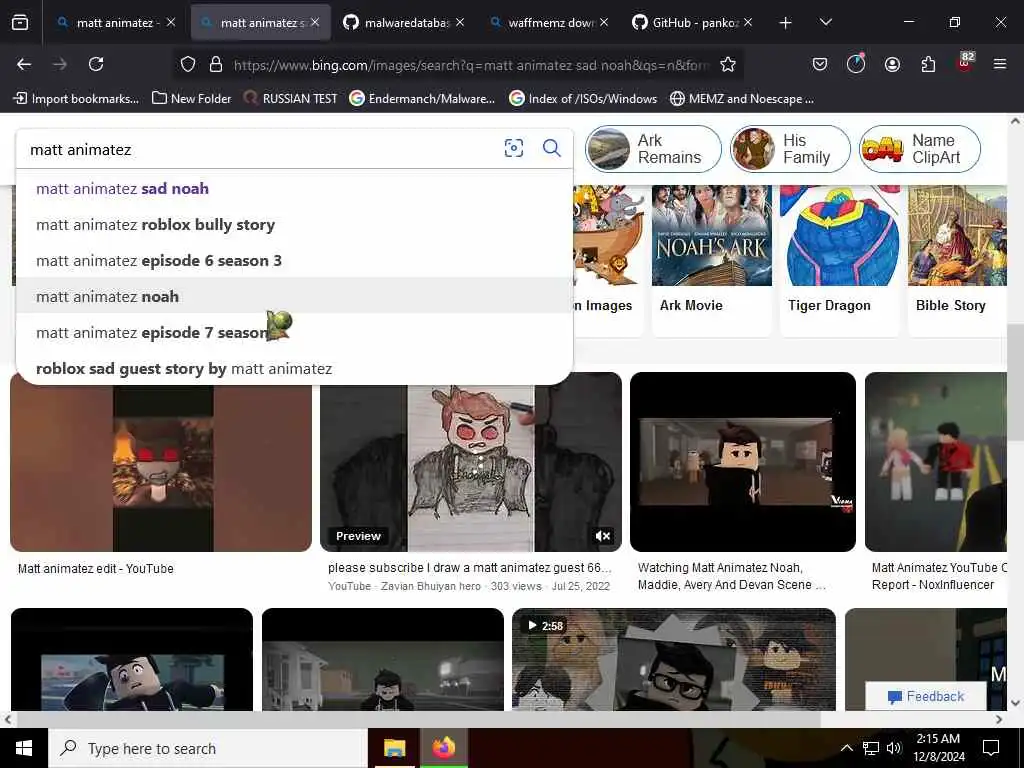Open Firefox application menu

pyautogui.click(x=1000, y=64)
